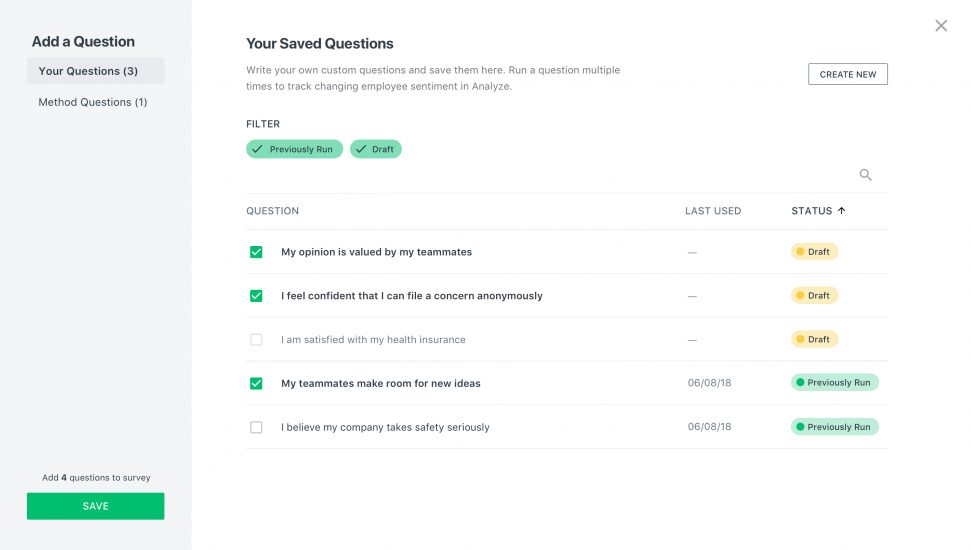The width and height of the screenshot is (971, 550).
Task: Toggle off the Draft filter chip
Action: (x=375, y=149)
